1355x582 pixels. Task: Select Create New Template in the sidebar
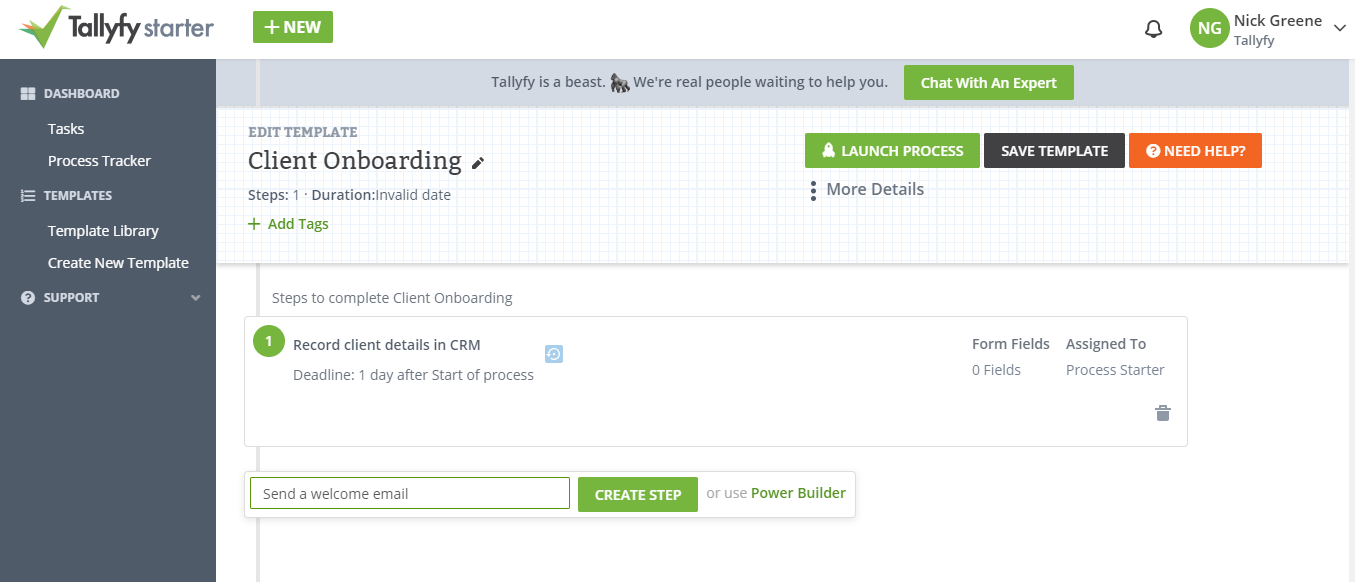118,262
